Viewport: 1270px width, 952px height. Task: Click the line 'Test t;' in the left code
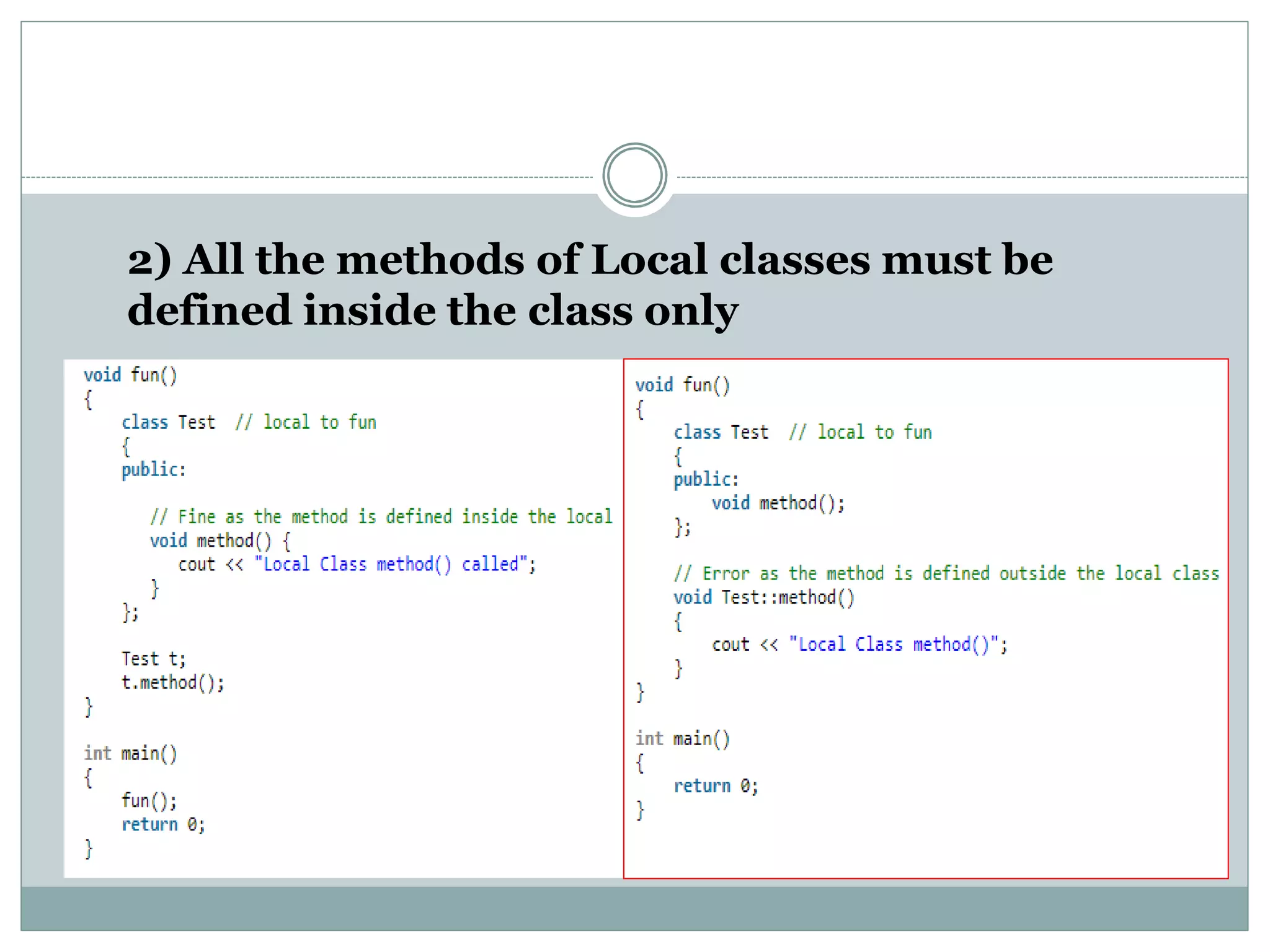click(154, 659)
